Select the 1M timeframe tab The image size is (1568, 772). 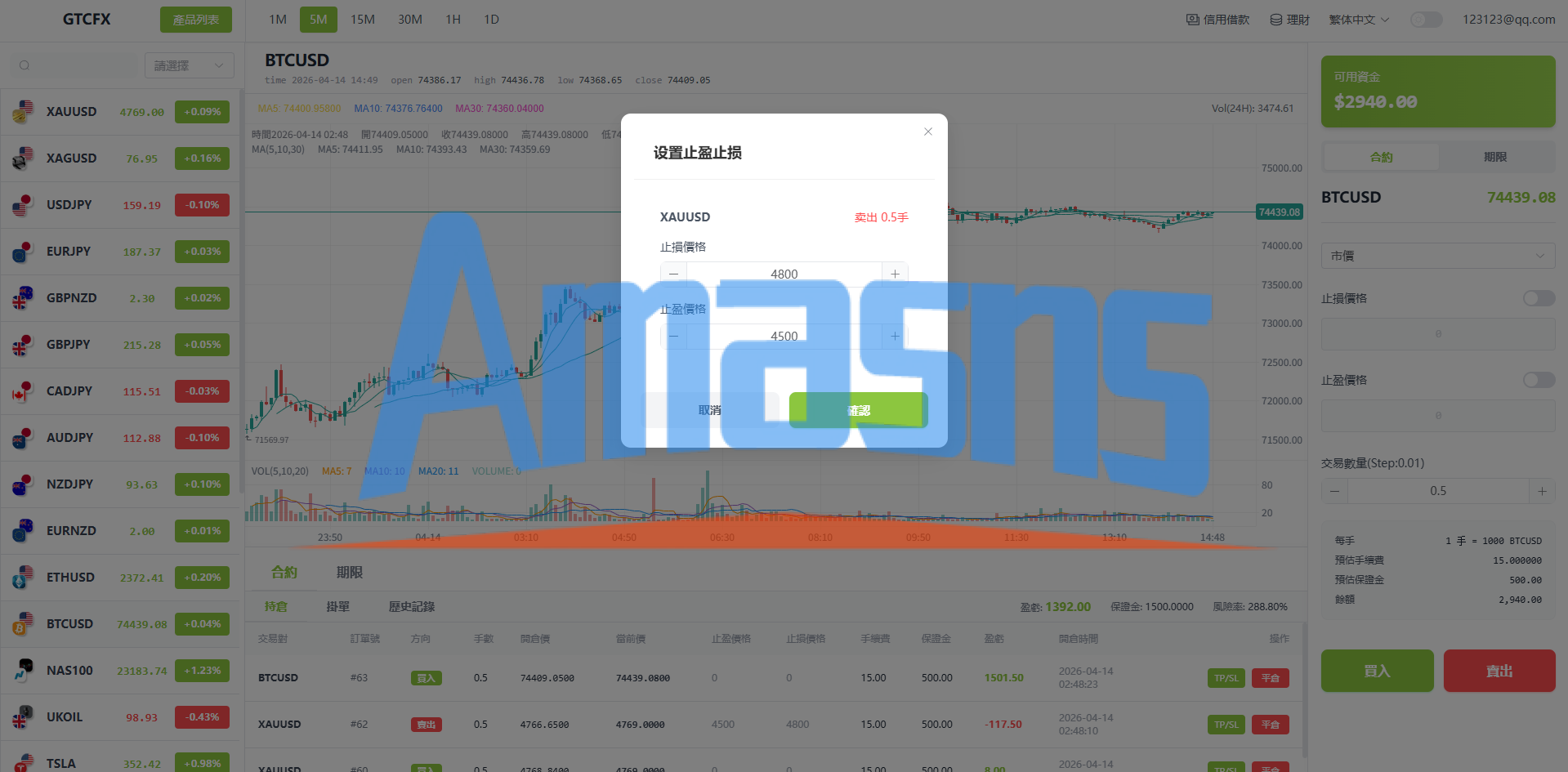tap(278, 20)
